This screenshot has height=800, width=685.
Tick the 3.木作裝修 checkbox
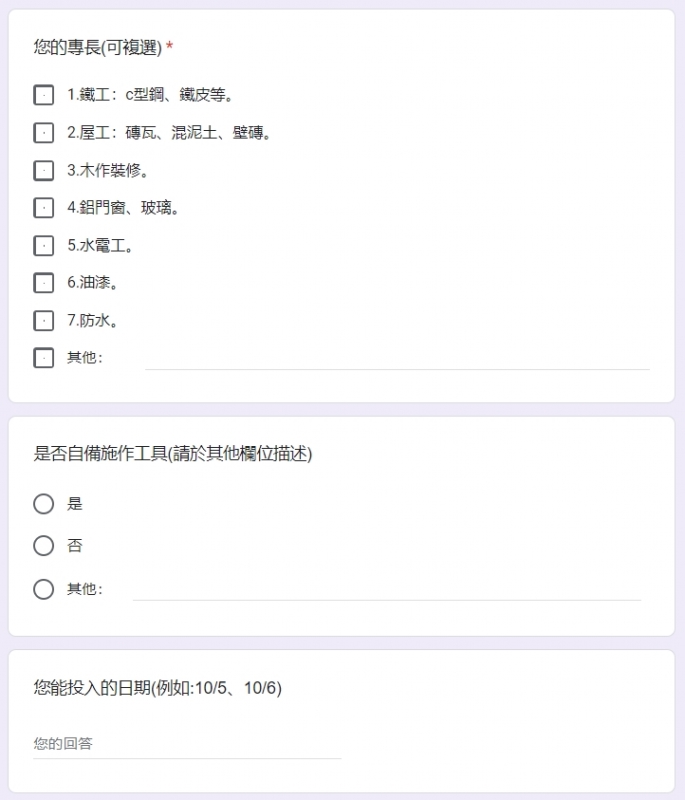pos(43,170)
